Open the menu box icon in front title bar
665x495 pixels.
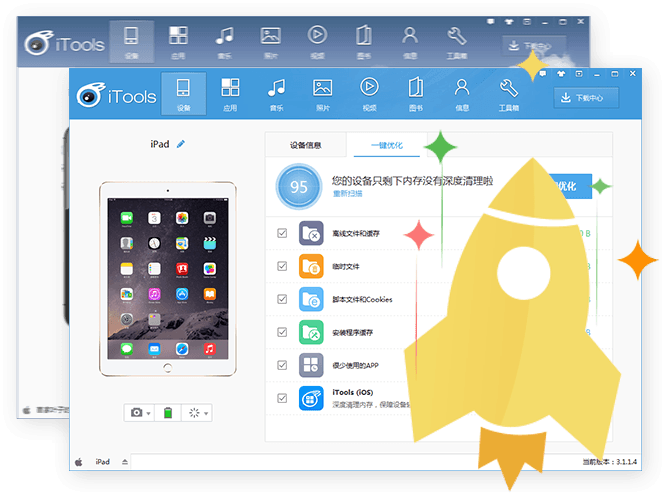pyautogui.click(x=579, y=74)
